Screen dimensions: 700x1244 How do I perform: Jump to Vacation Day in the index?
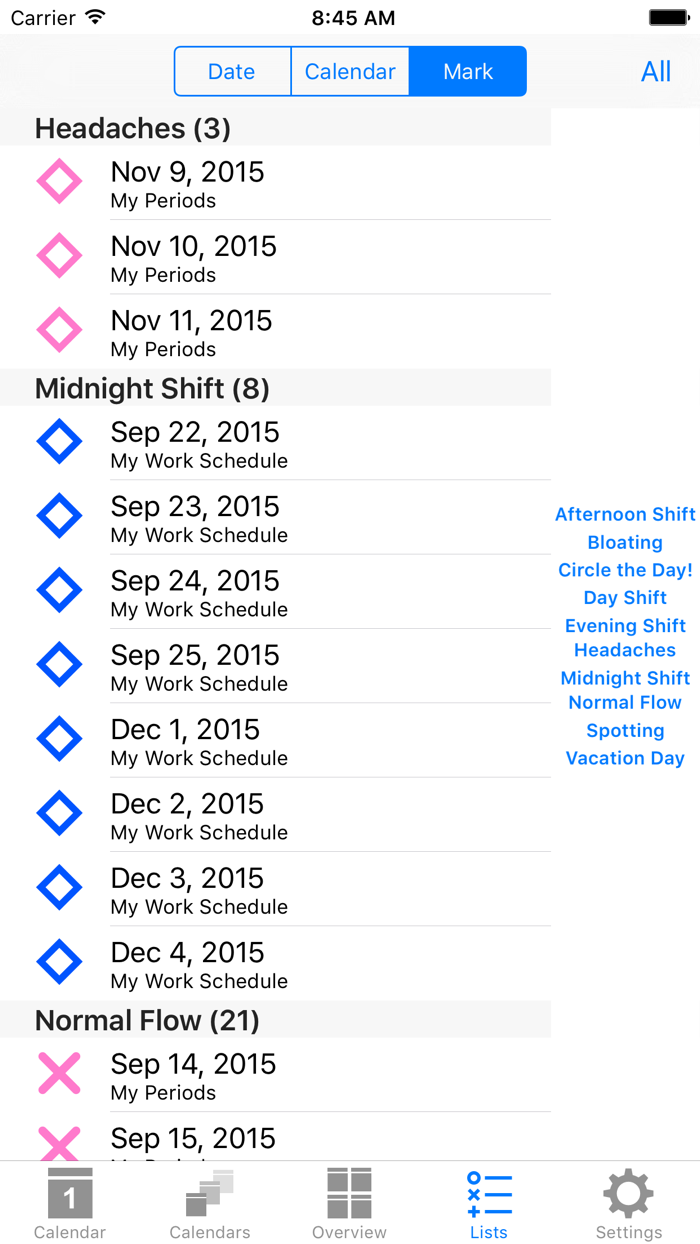[624, 758]
